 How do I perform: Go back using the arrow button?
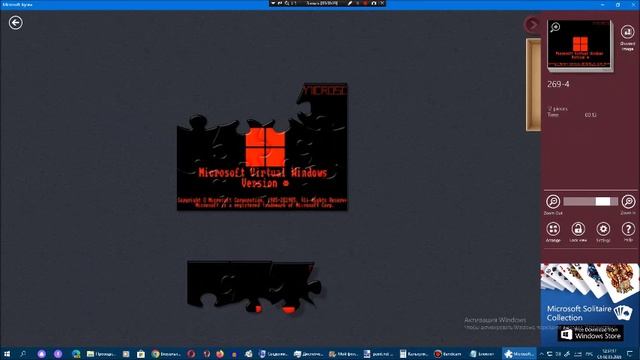tap(16, 22)
